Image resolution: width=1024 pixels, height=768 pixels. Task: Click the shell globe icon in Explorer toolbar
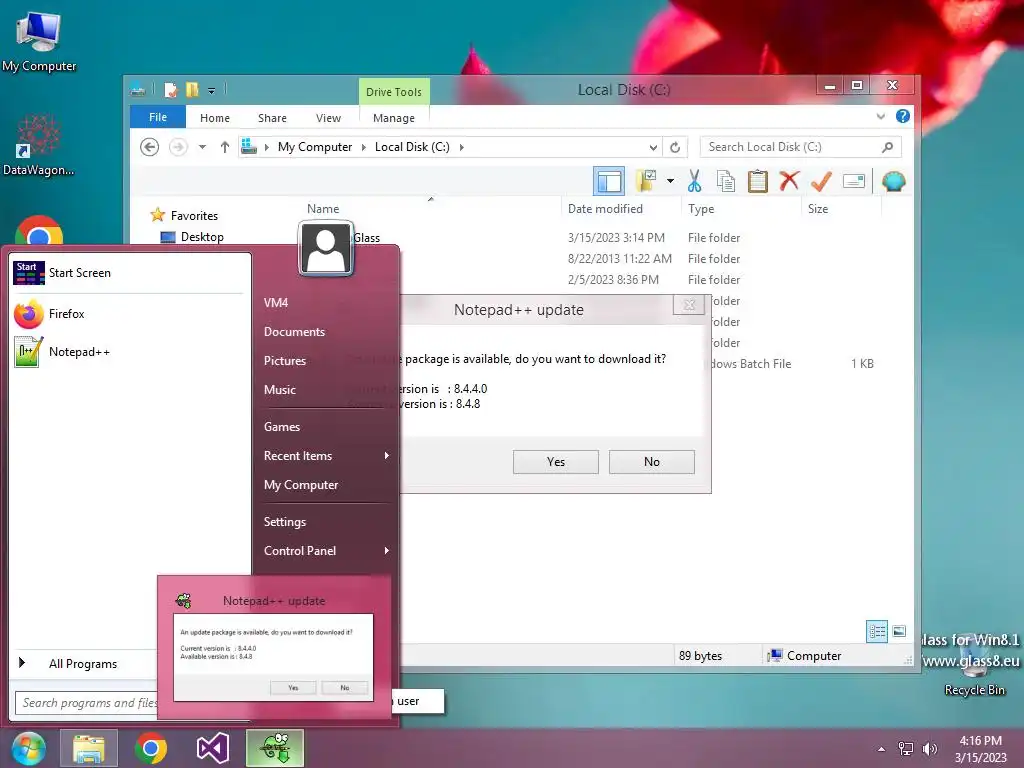tap(893, 181)
